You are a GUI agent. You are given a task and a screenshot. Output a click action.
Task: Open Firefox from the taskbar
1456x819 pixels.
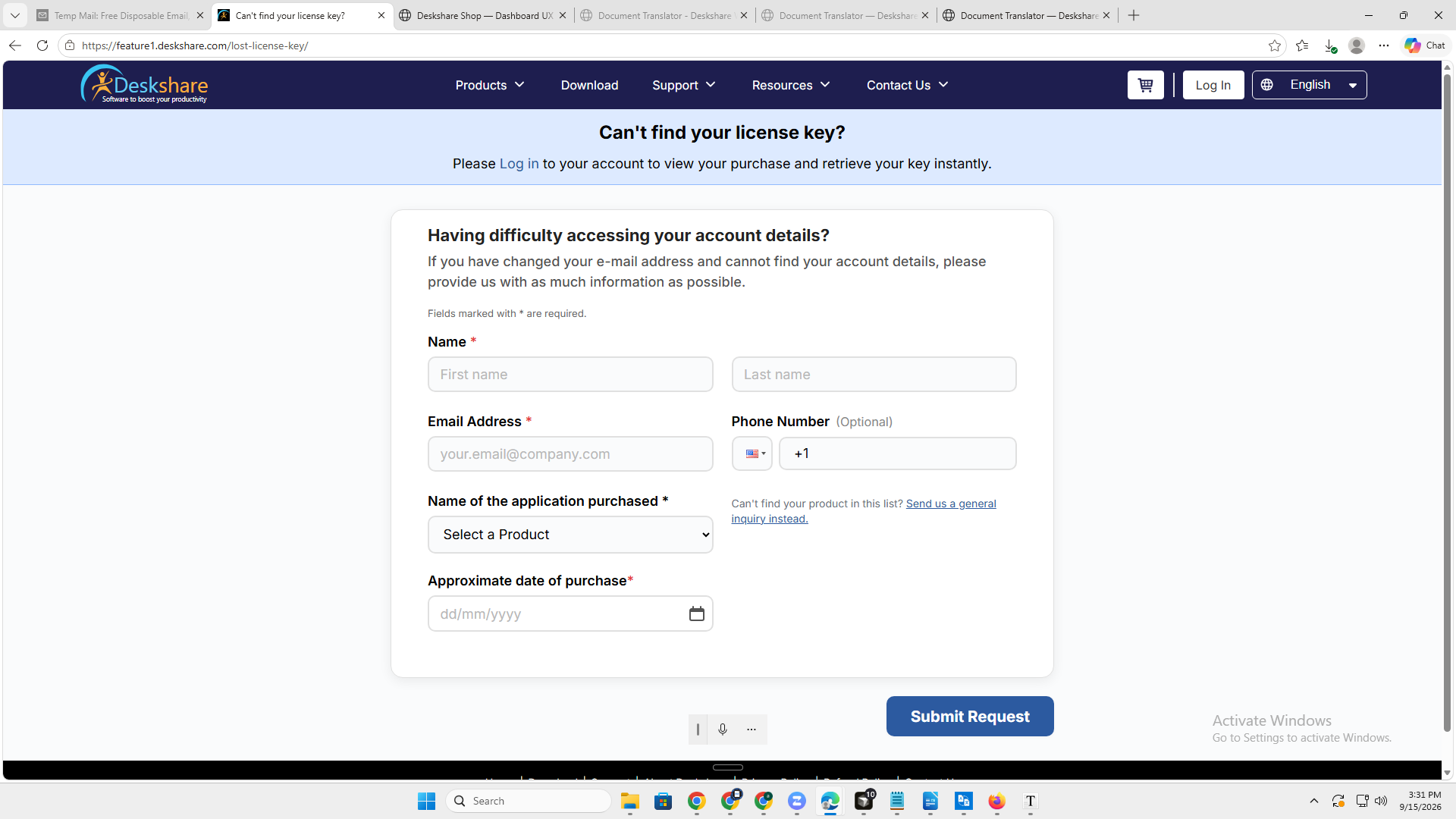(996, 801)
